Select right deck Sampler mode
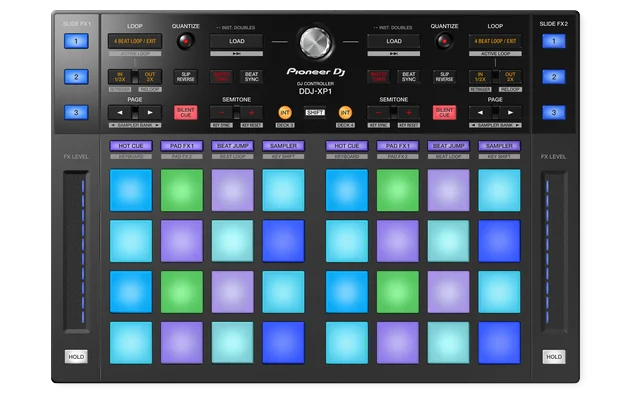Screen dimensions: 640x400 pyautogui.click(x=499, y=146)
